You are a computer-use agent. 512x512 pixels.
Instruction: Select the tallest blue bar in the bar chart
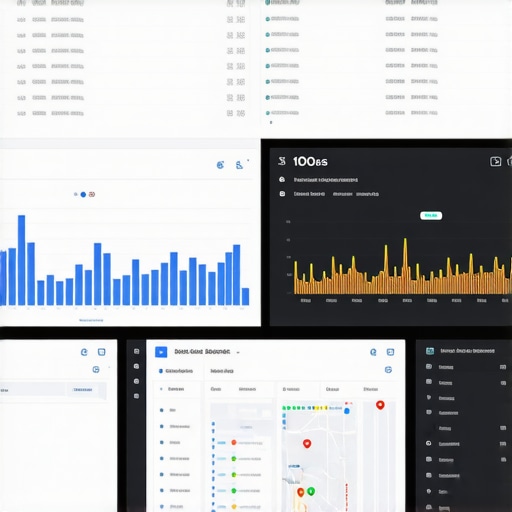[x=21, y=260]
